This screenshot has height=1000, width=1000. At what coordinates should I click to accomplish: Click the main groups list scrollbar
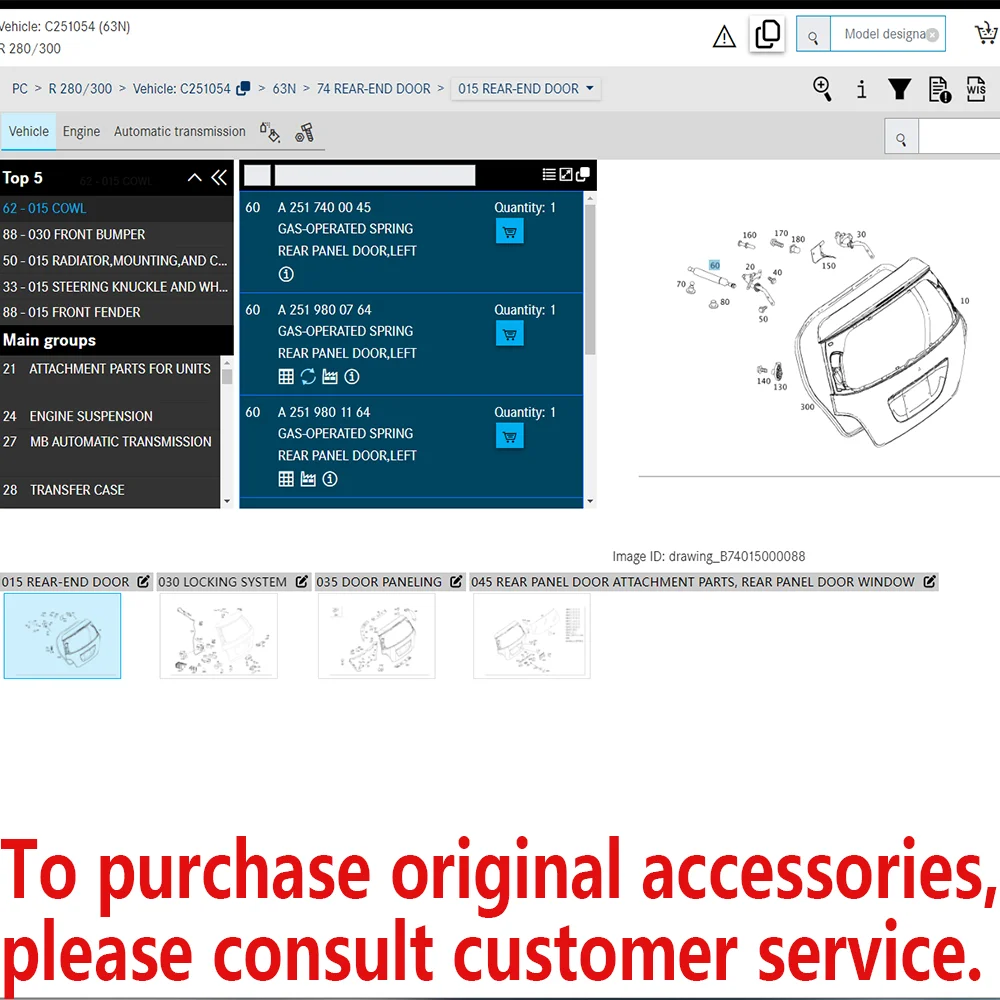[226, 376]
